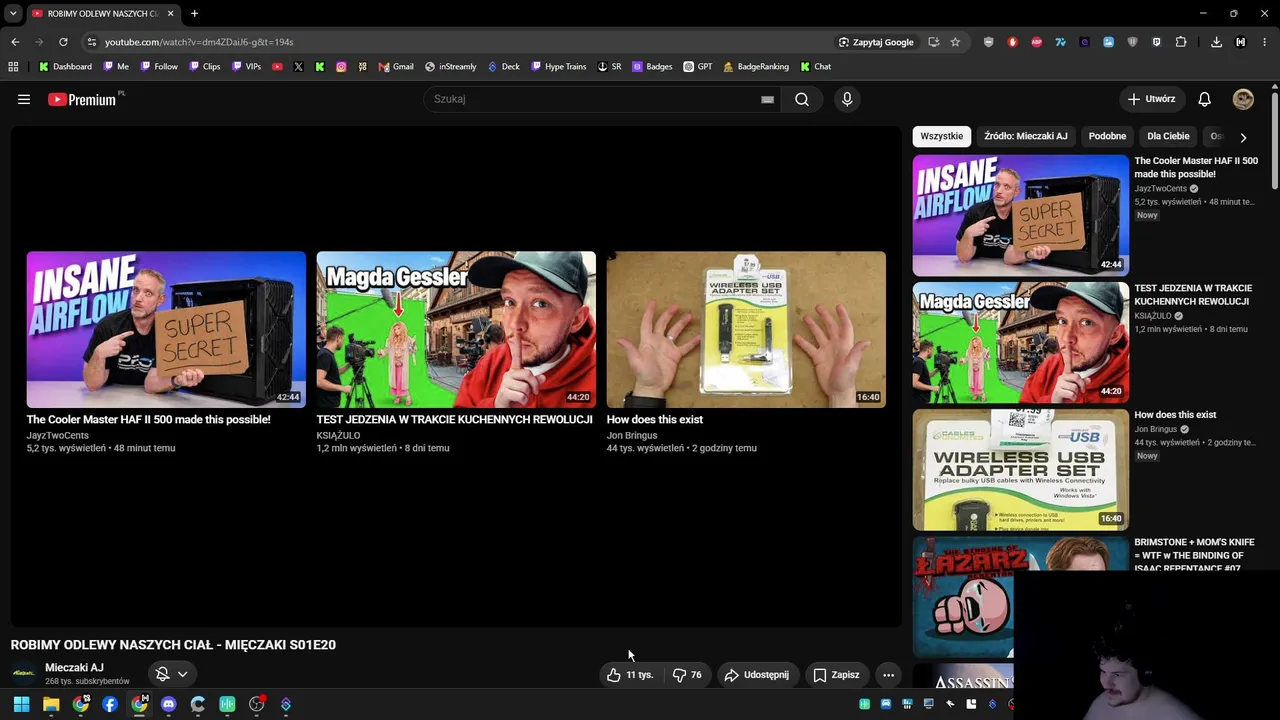Open File Explorer from taskbar
This screenshot has height=720, width=1280.
[51, 704]
